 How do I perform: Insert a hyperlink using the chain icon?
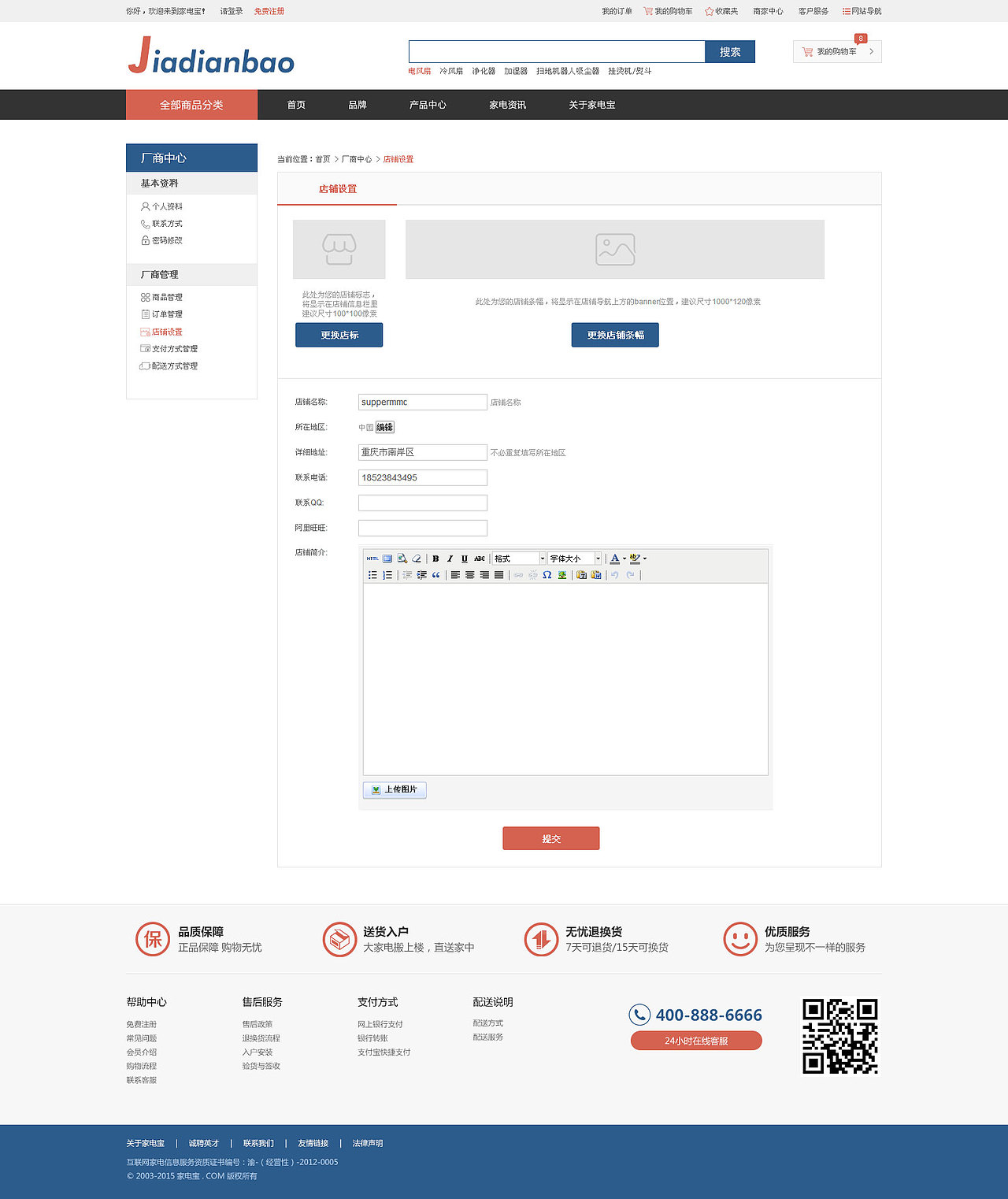(x=519, y=576)
